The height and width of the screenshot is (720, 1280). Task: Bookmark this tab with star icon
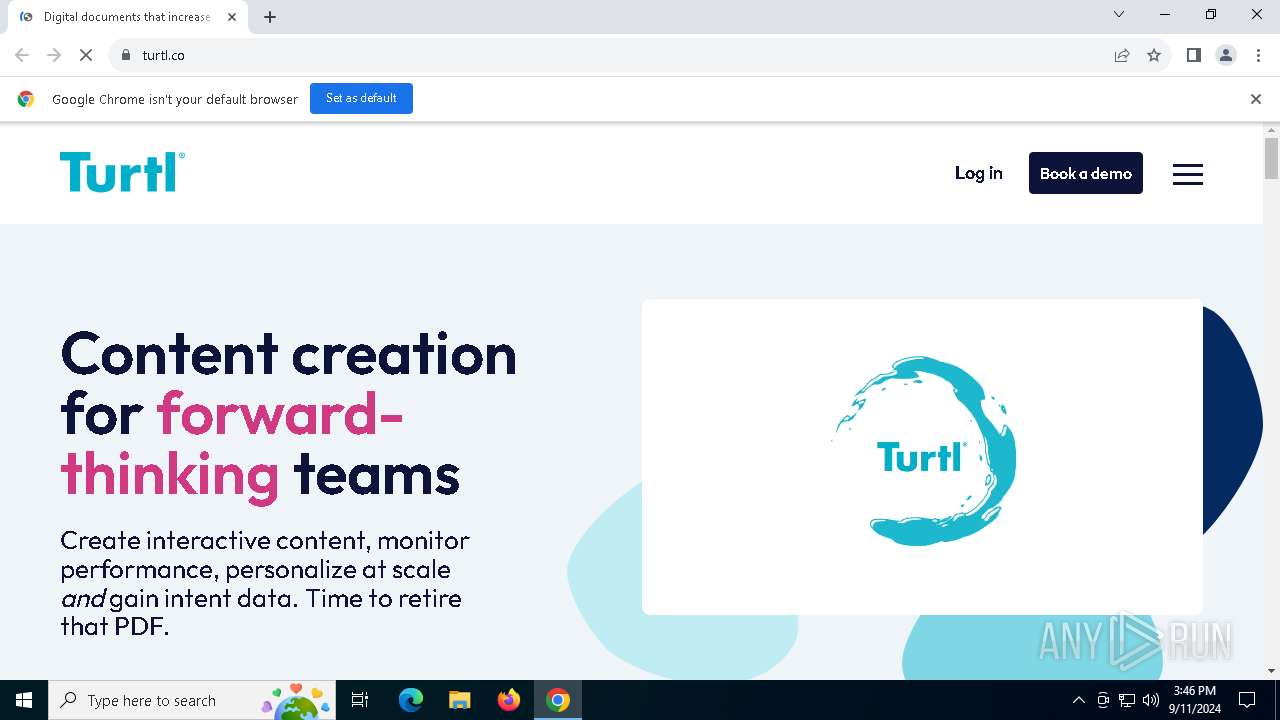coord(1154,55)
